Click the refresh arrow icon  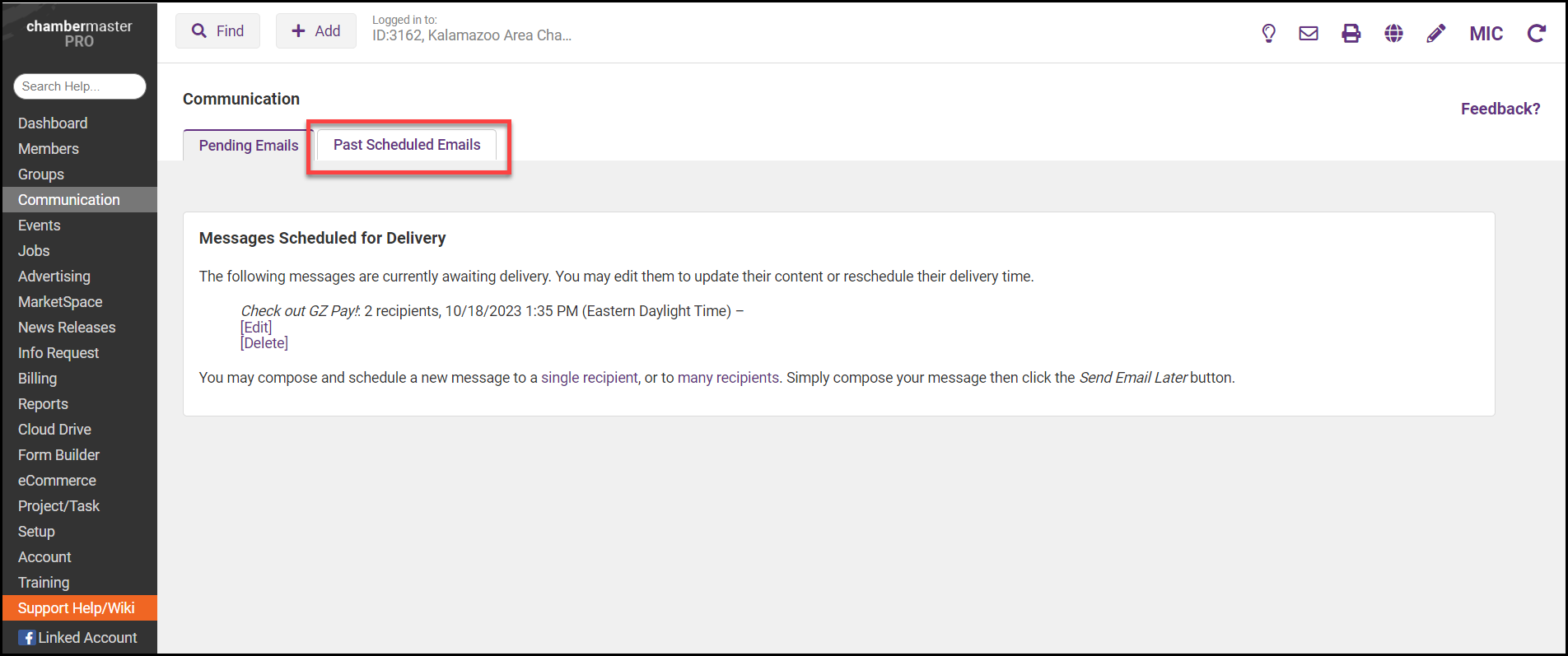pyautogui.click(x=1536, y=33)
